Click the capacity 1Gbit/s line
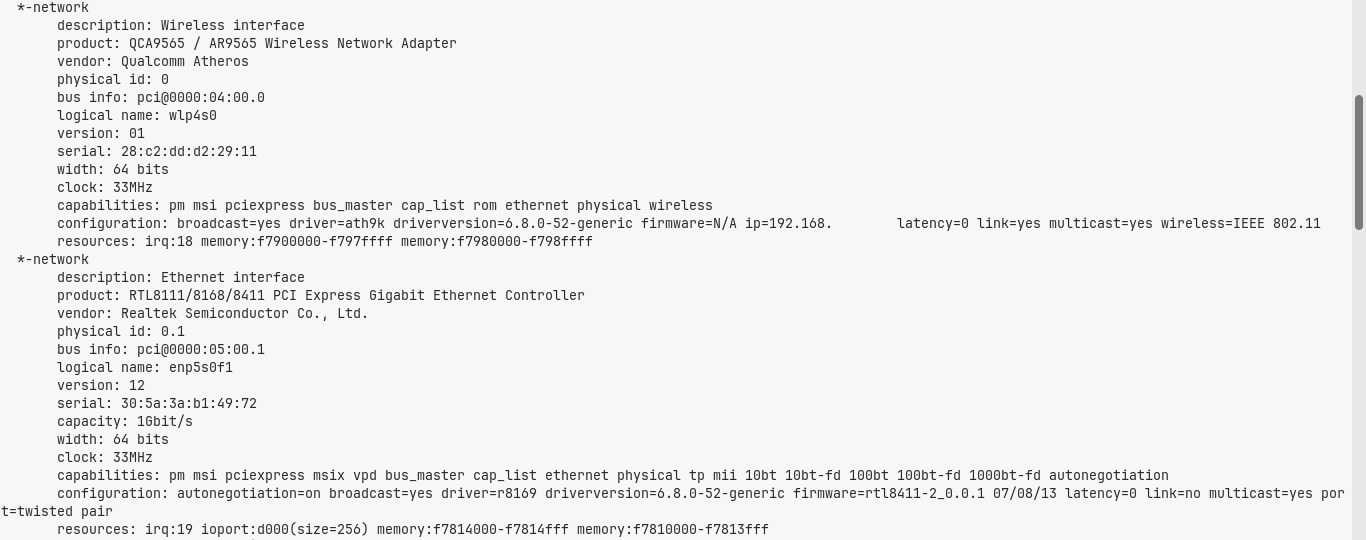The image size is (1366, 540). 125,422
